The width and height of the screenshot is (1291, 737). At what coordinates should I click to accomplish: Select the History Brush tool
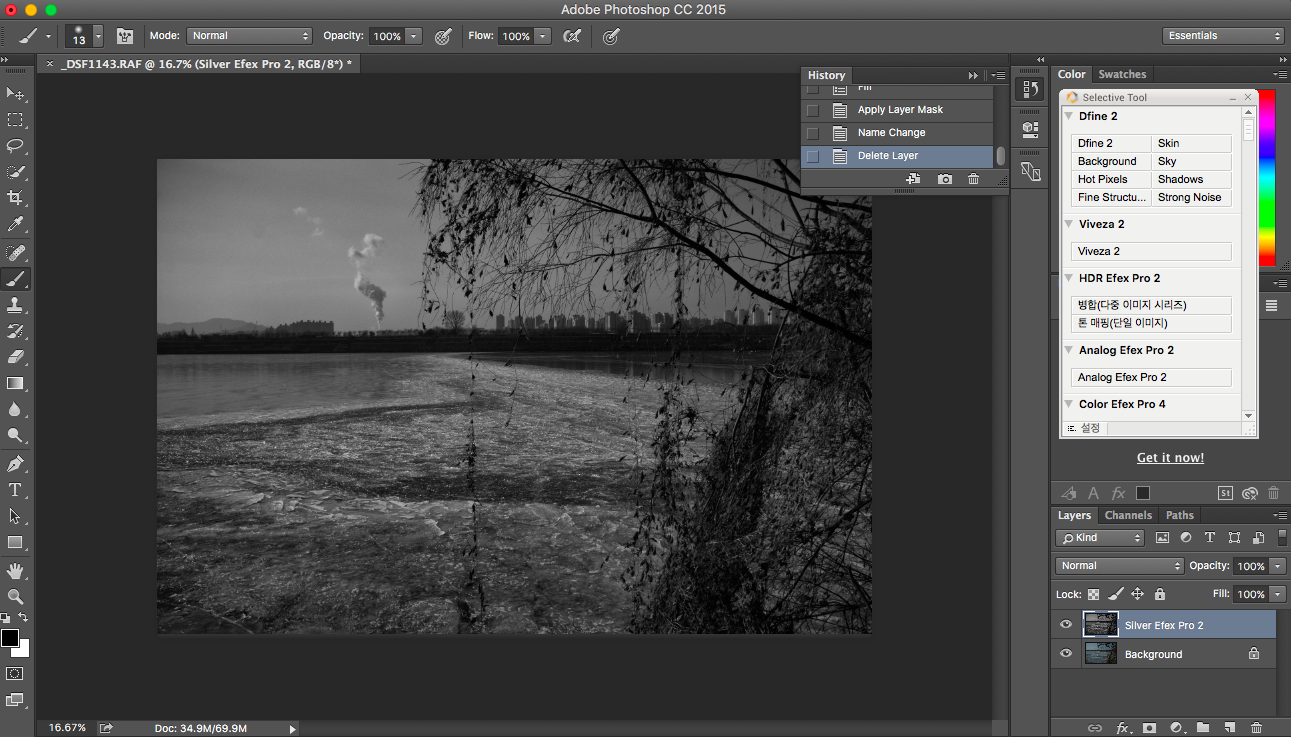pos(15,331)
